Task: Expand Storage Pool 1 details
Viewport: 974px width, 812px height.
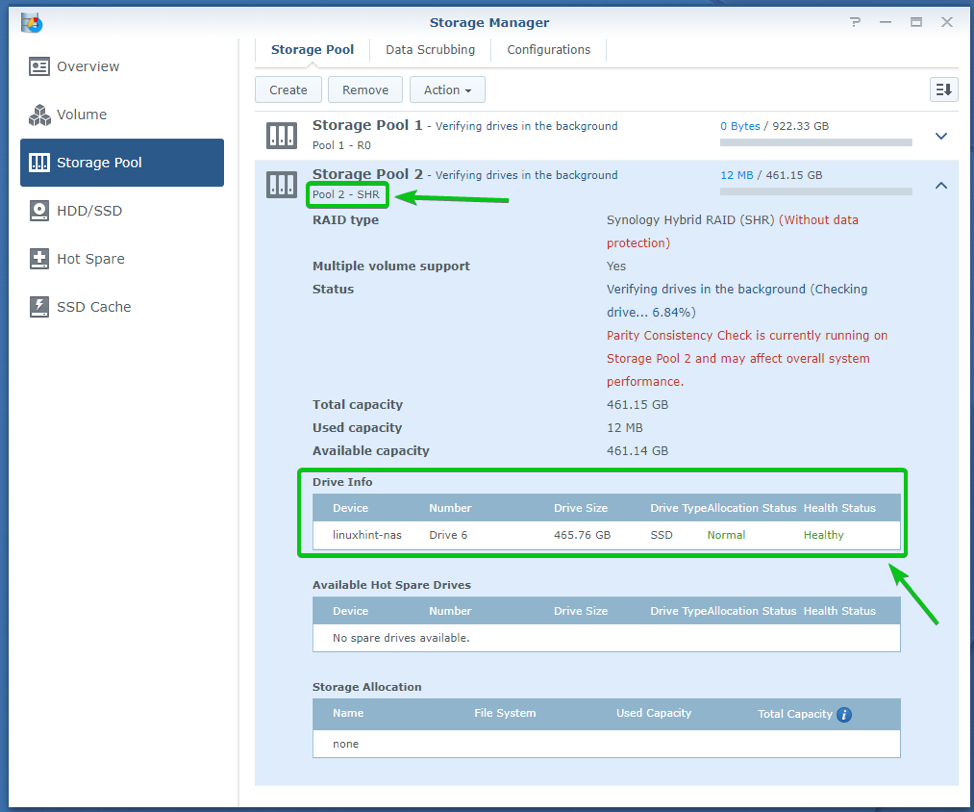Action: click(940, 136)
